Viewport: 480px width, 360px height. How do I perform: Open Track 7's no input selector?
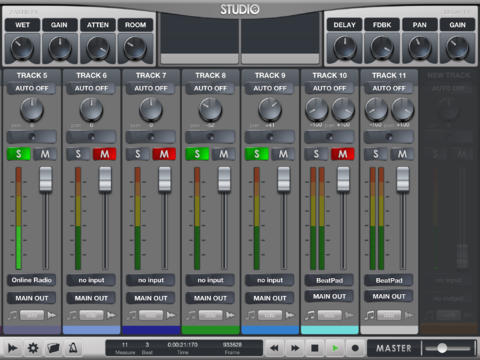(x=151, y=280)
